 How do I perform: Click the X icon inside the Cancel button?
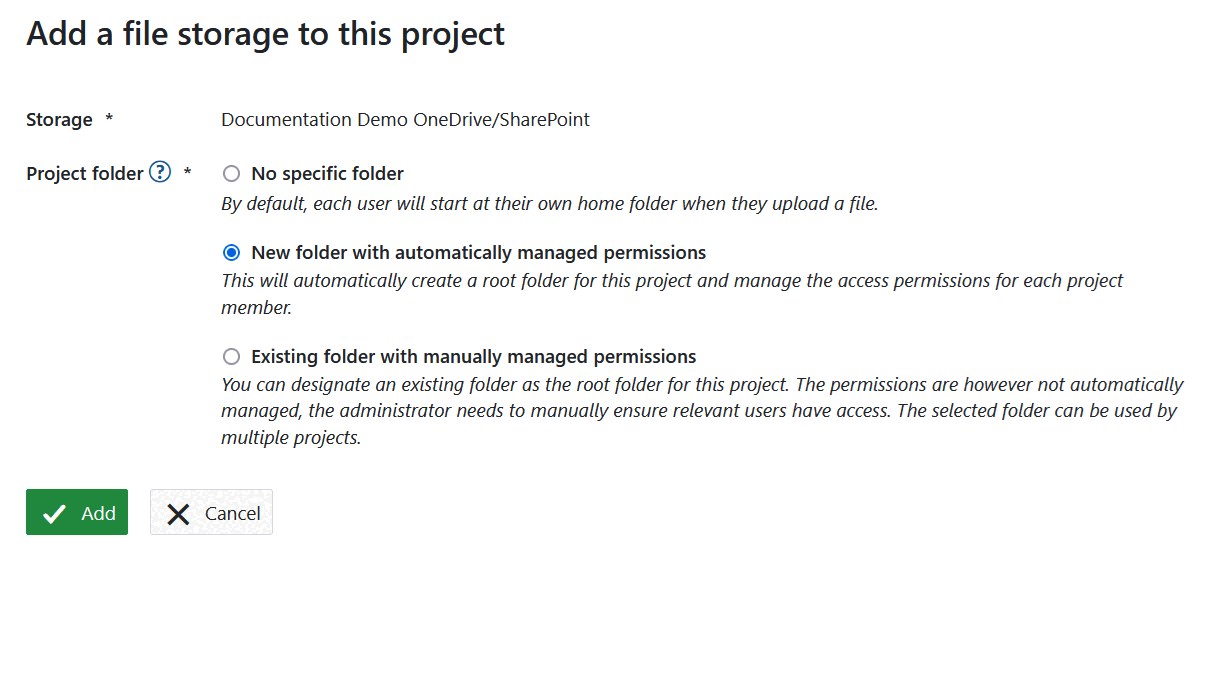(x=178, y=512)
